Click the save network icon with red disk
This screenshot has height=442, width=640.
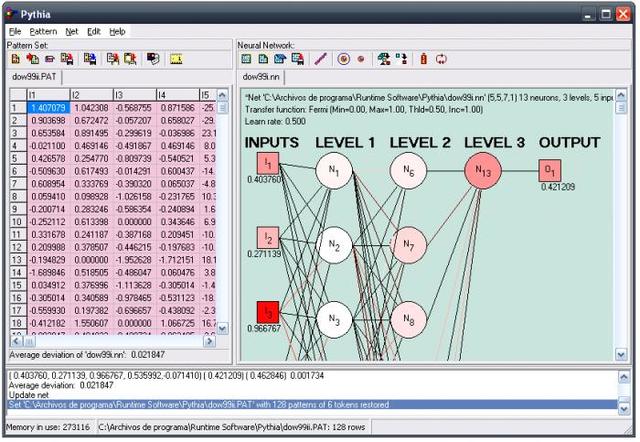pyautogui.click(x=298, y=59)
